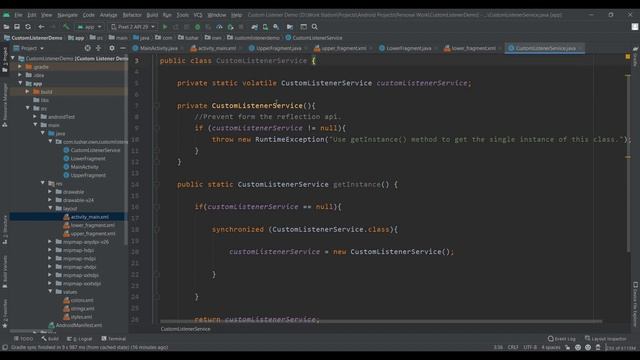Open the Terminal tool window
The width and height of the screenshot is (640, 360).
point(113,339)
